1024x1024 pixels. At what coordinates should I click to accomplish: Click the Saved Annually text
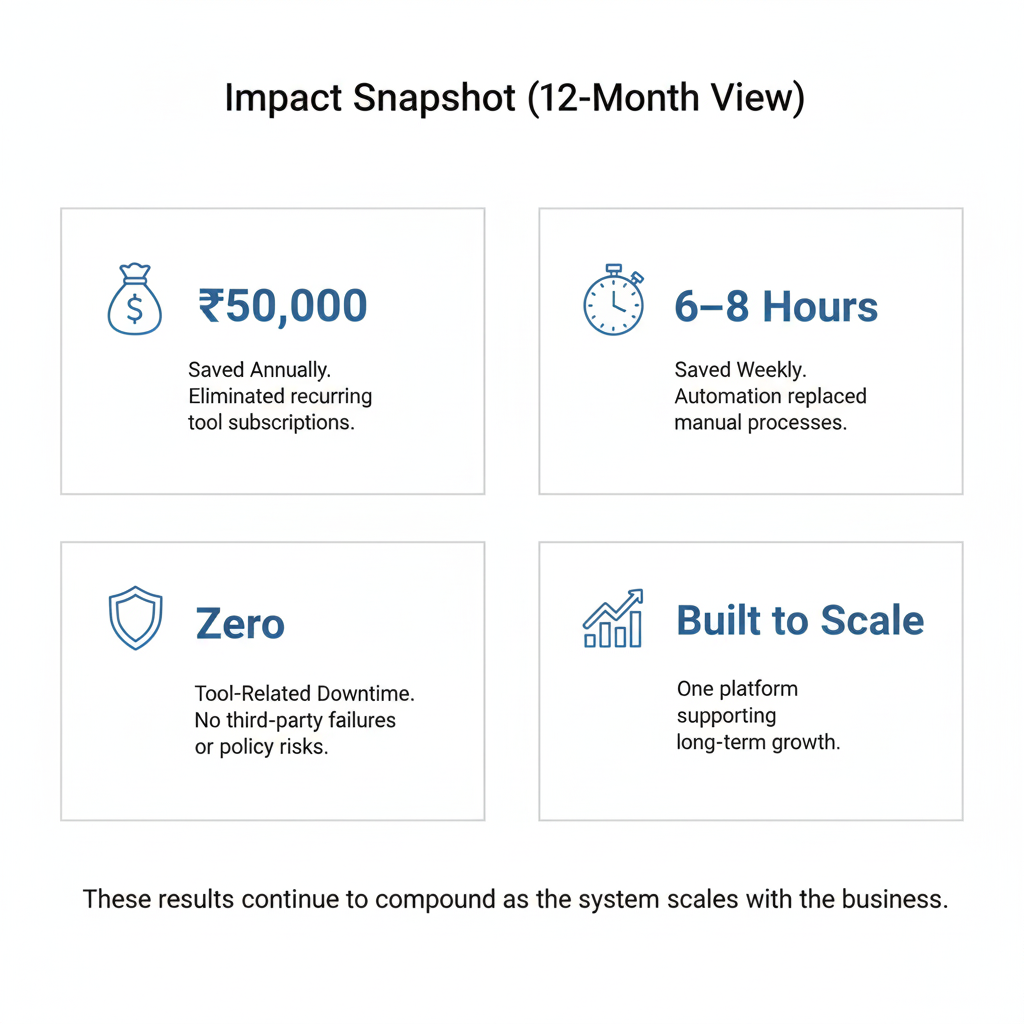coord(259,370)
